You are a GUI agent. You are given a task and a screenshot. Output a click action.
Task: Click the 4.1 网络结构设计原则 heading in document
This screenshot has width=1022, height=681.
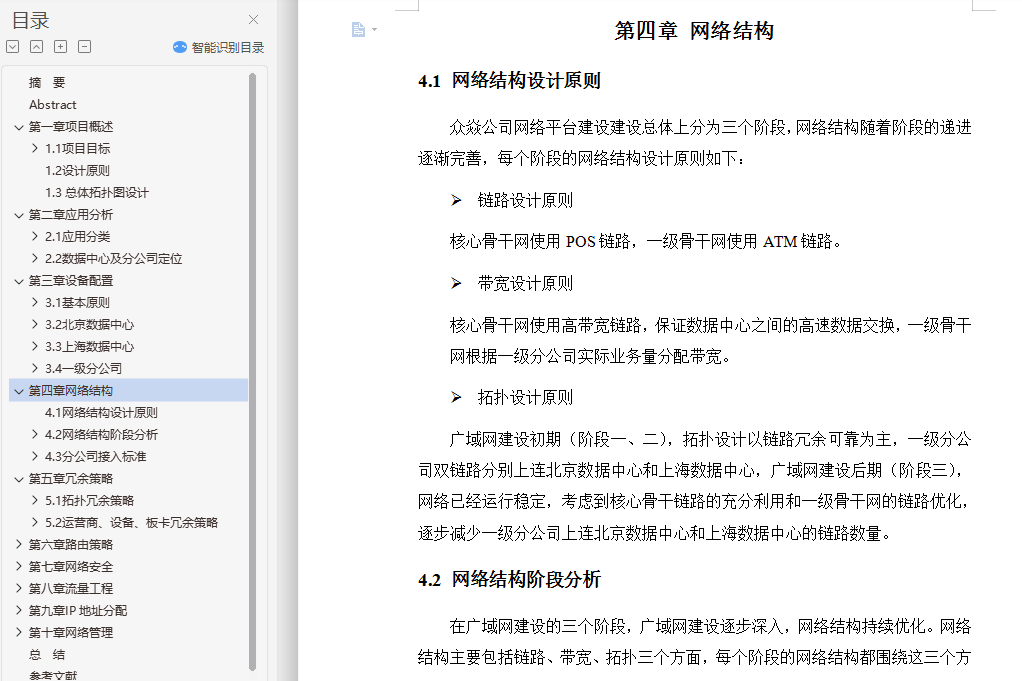click(x=509, y=81)
